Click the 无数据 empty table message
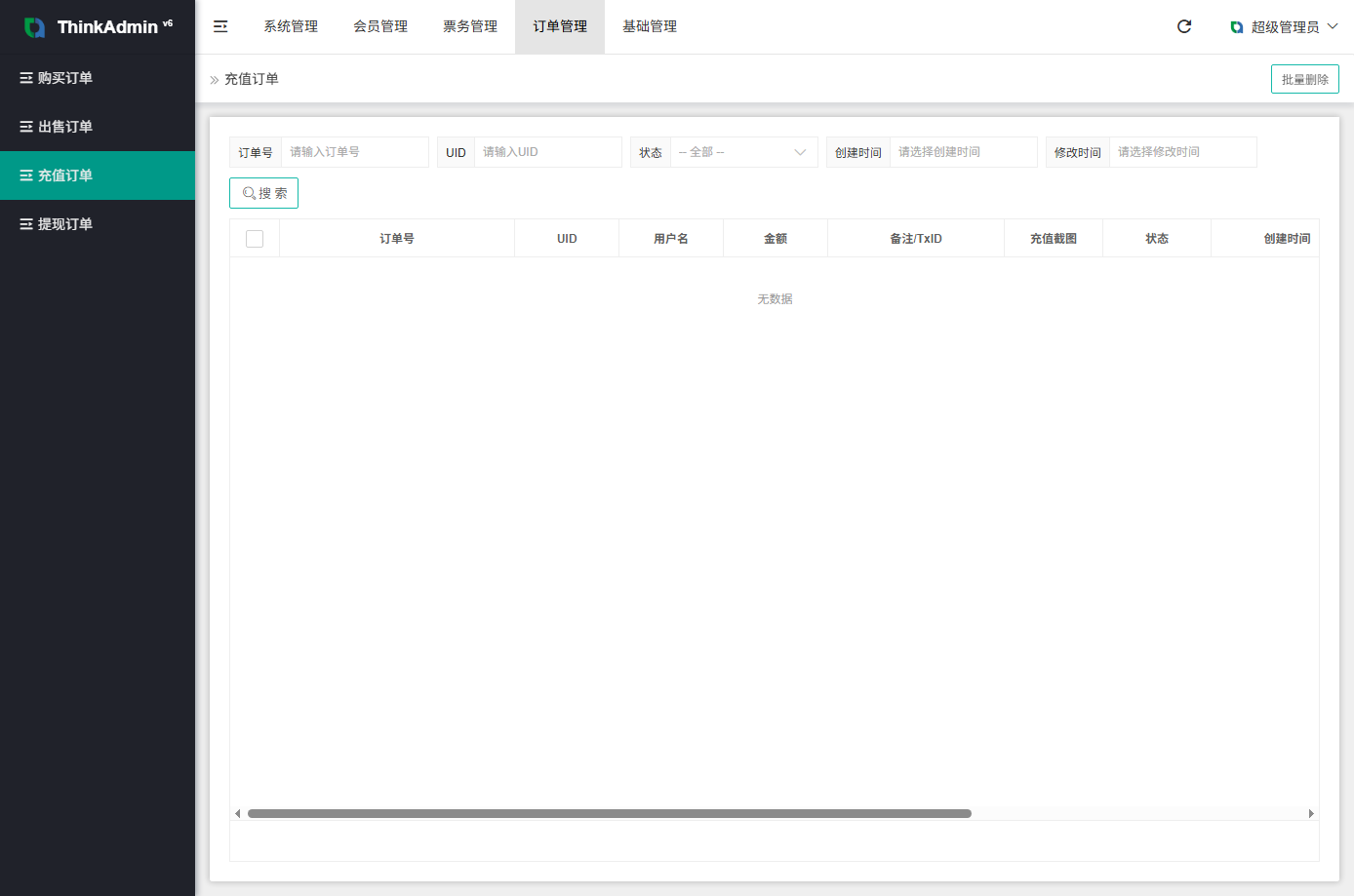The width and height of the screenshot is (1354, 896). click(775, 299)
